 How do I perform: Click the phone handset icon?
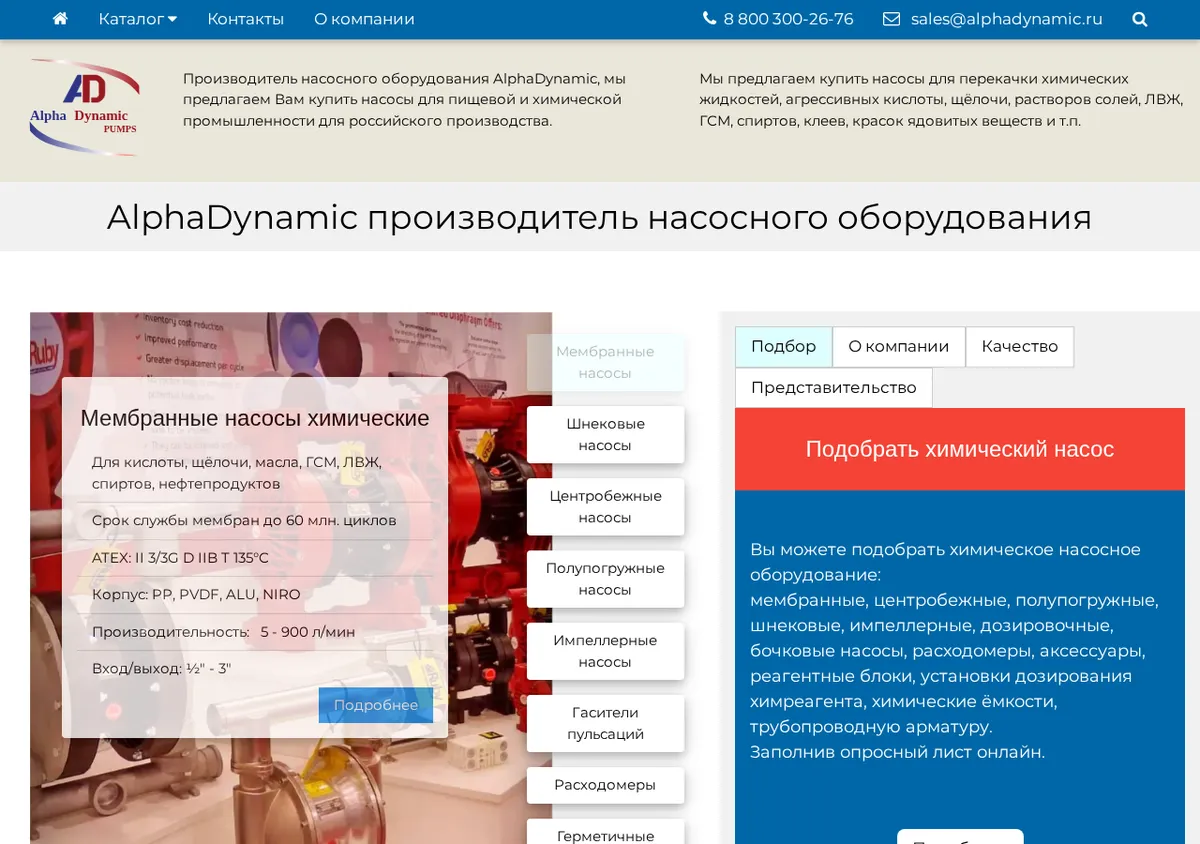710,19
